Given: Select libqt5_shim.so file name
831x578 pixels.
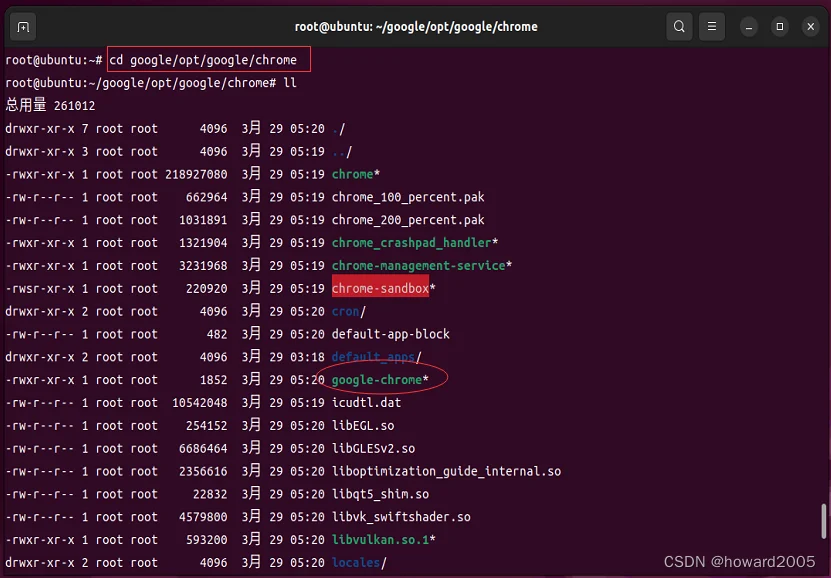Looking at the screenshot, I should [x=380, y=494].
